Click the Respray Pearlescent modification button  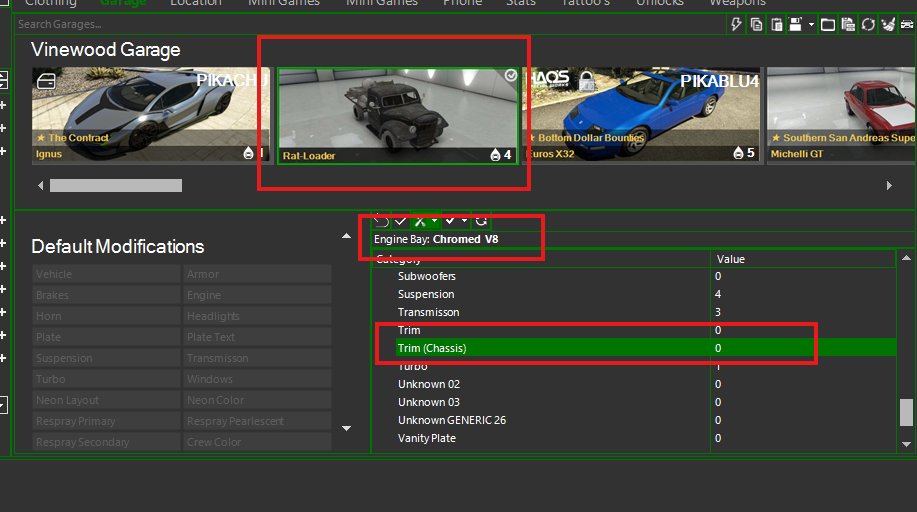[x=257, y=421]
